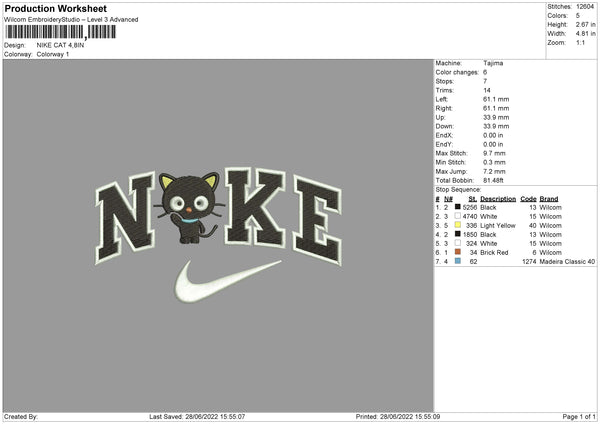Image resolution: width=600 pixels, height=424 pixels.
Task: Click the "Last Saved" timestamp in the footer
Action: [x=197, y=416]
